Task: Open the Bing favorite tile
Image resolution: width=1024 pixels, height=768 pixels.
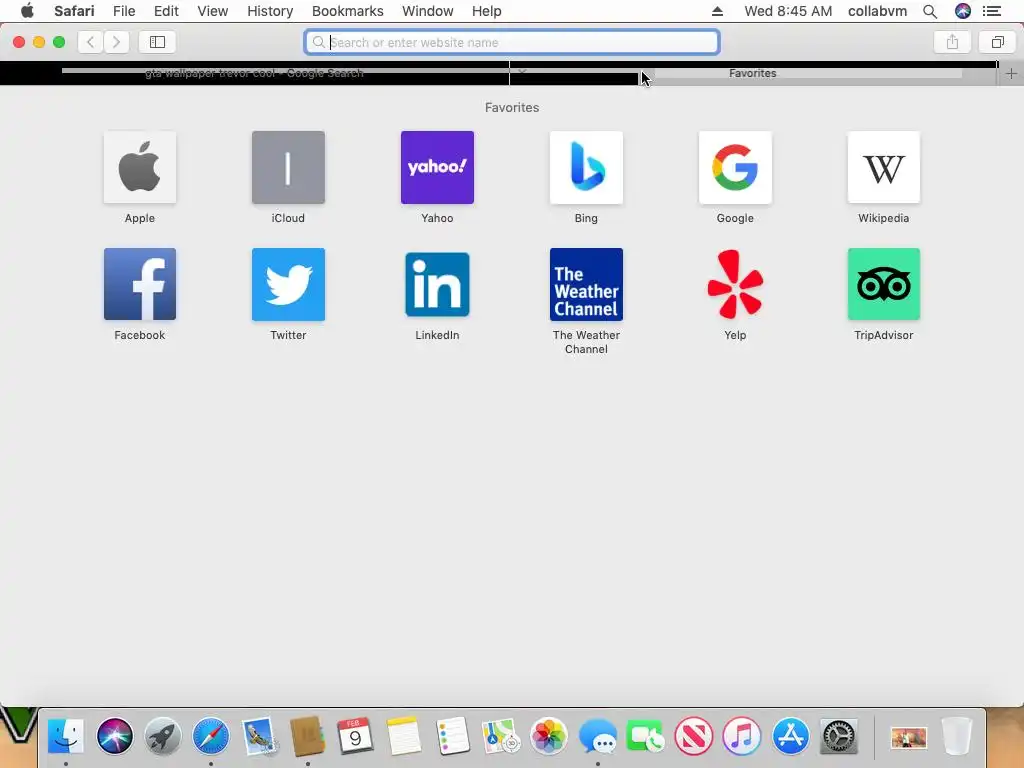Action: 586,167
